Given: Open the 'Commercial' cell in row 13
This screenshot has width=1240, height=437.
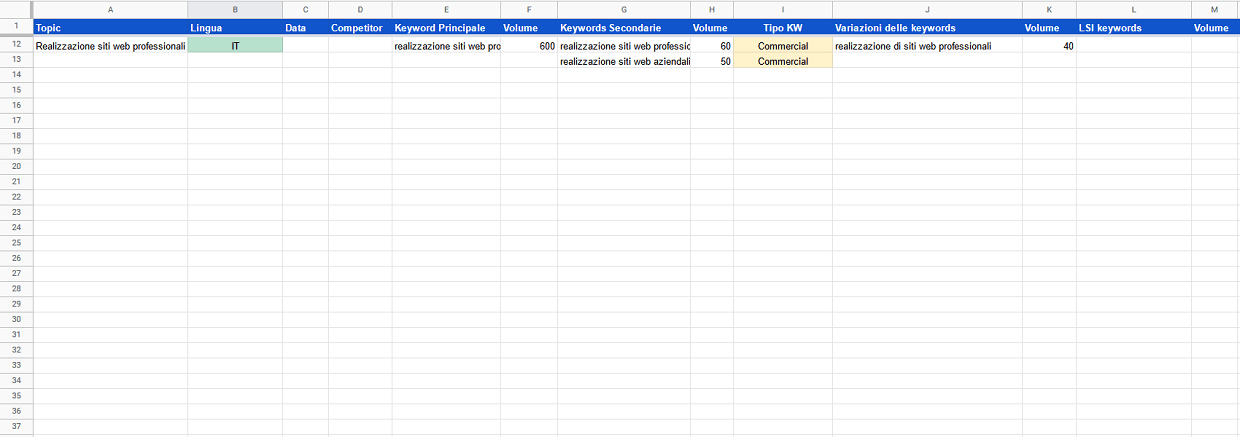Looking at the screenshot, I should coord(782,61).
